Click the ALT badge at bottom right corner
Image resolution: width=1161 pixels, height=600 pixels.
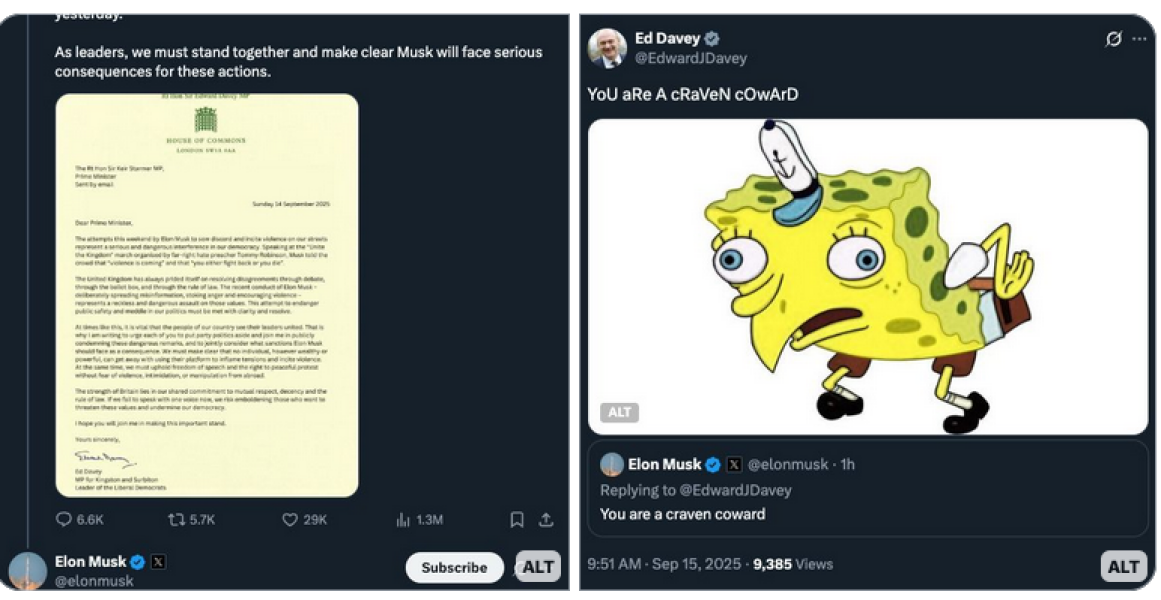click(x=1124, y=566)
